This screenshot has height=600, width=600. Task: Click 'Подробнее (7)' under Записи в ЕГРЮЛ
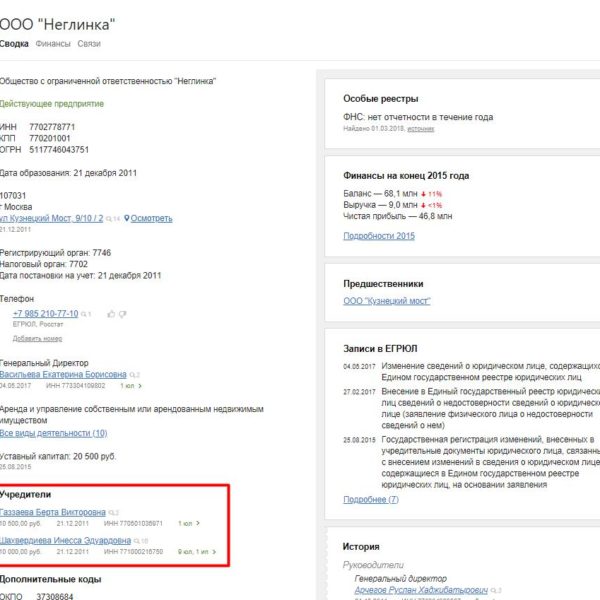(370, 499)
